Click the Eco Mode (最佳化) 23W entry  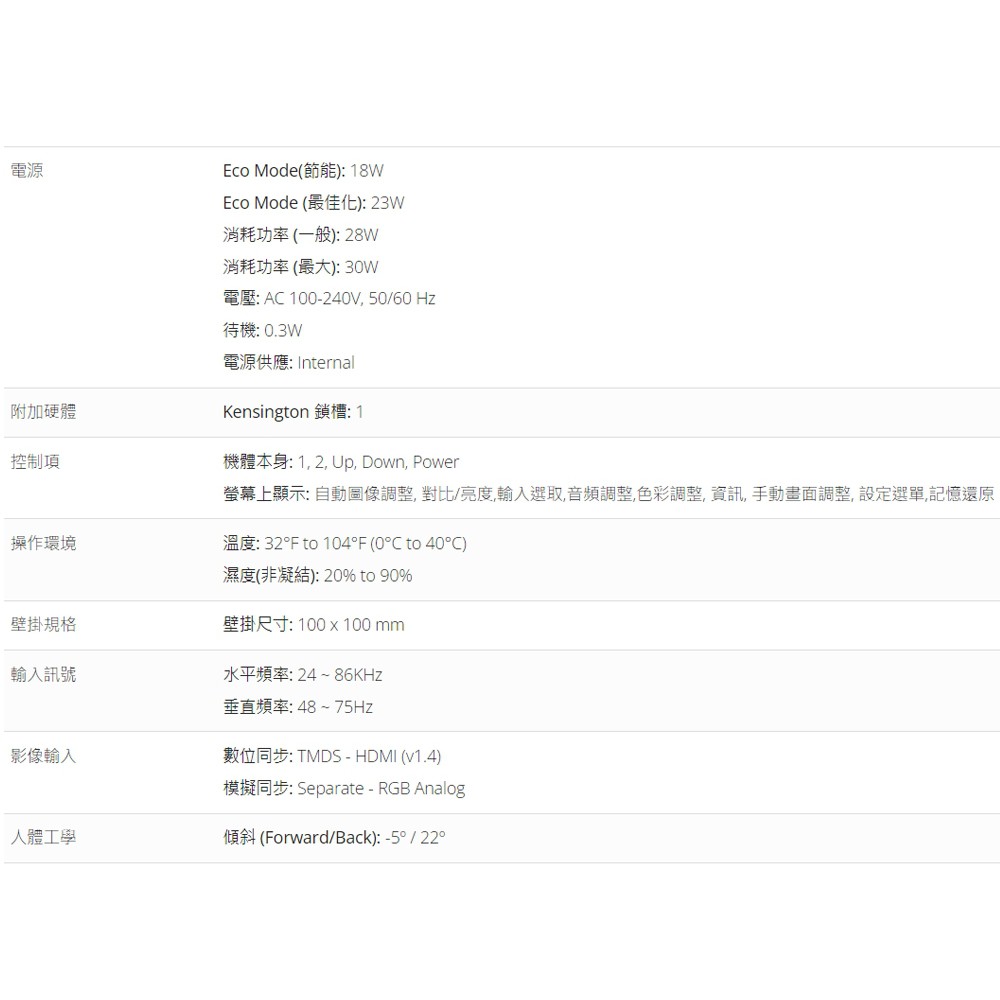coord(313,203)
